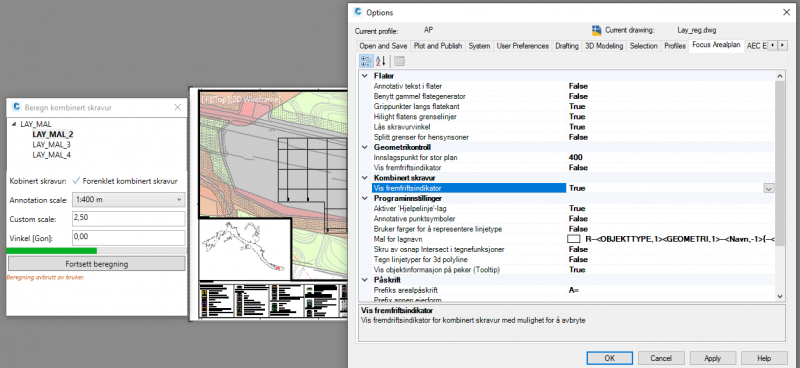This screenshot has height=368, width=800.
Task: Click the Cancel button
Action: point(661,358)
